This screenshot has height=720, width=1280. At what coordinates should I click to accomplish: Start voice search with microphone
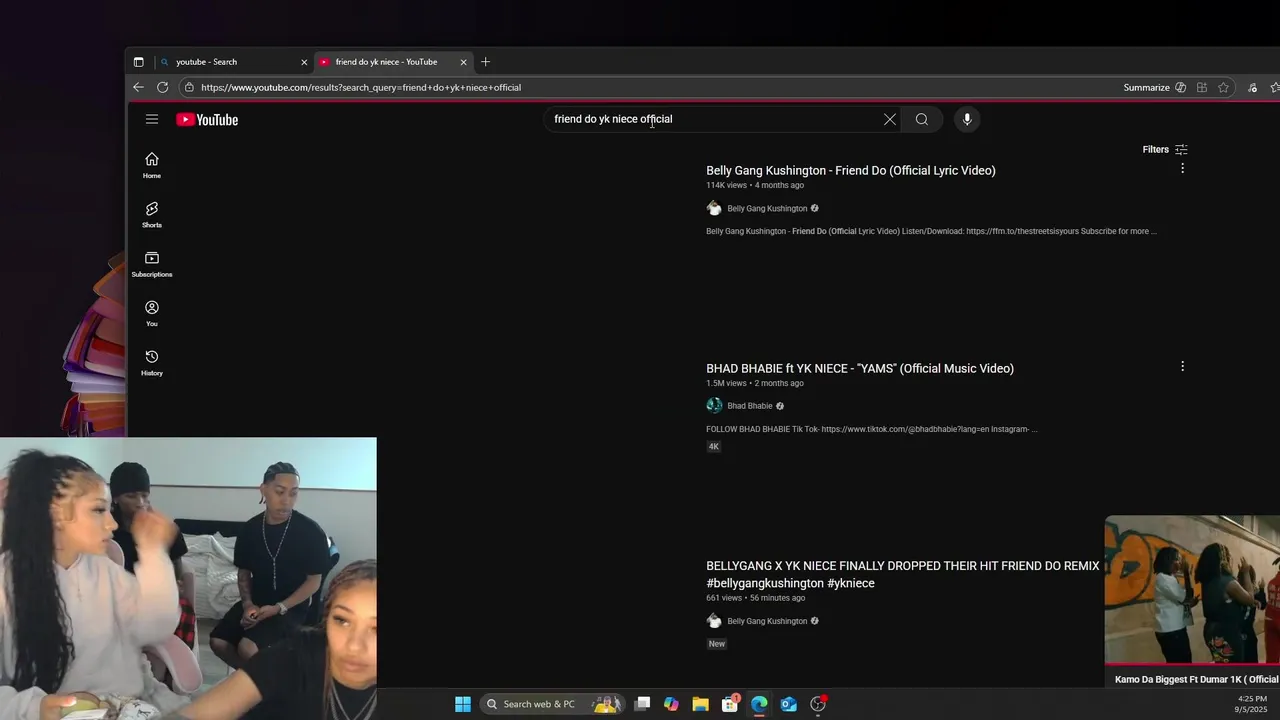(x=967, y=119)
